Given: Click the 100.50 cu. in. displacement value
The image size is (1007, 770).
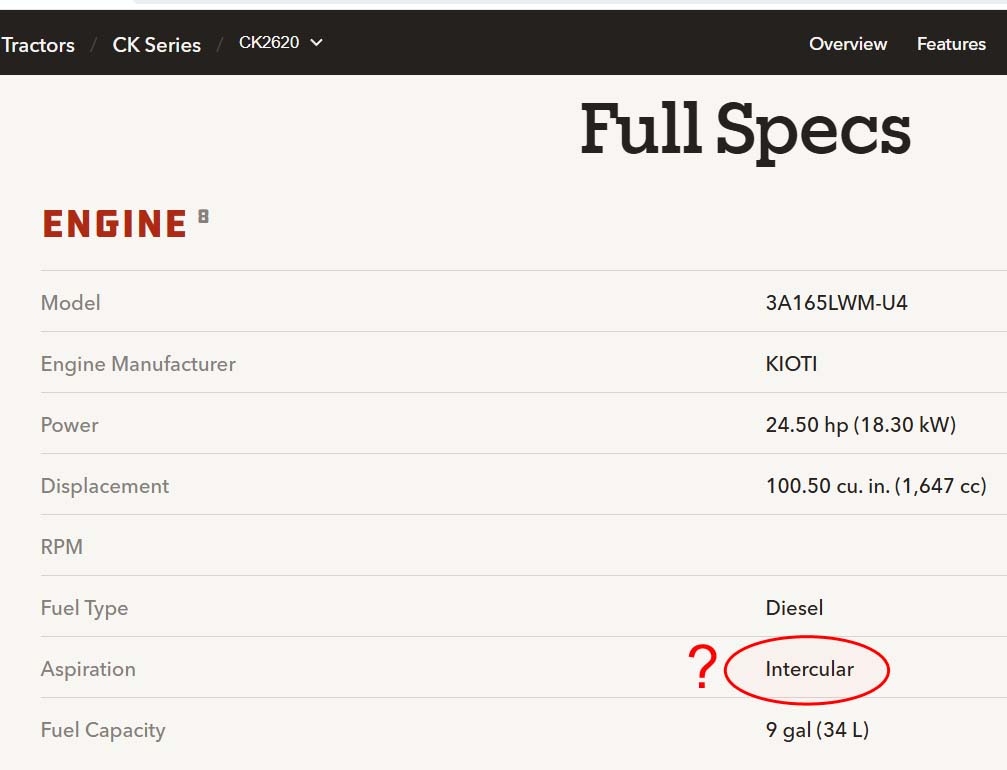Looking at the screenshot, I should click(875, 486).
